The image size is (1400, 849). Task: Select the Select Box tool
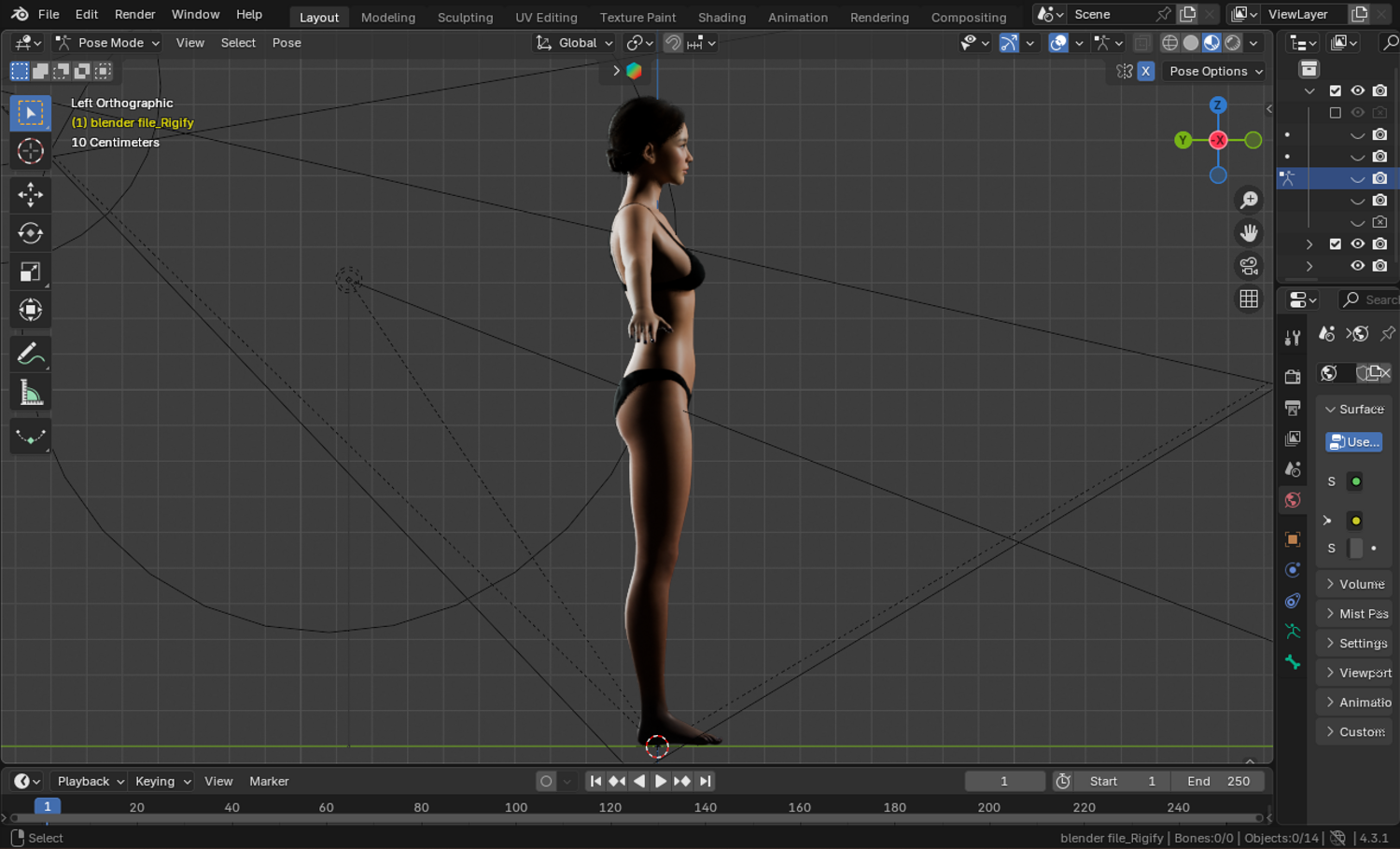click(x=31, y=113)
